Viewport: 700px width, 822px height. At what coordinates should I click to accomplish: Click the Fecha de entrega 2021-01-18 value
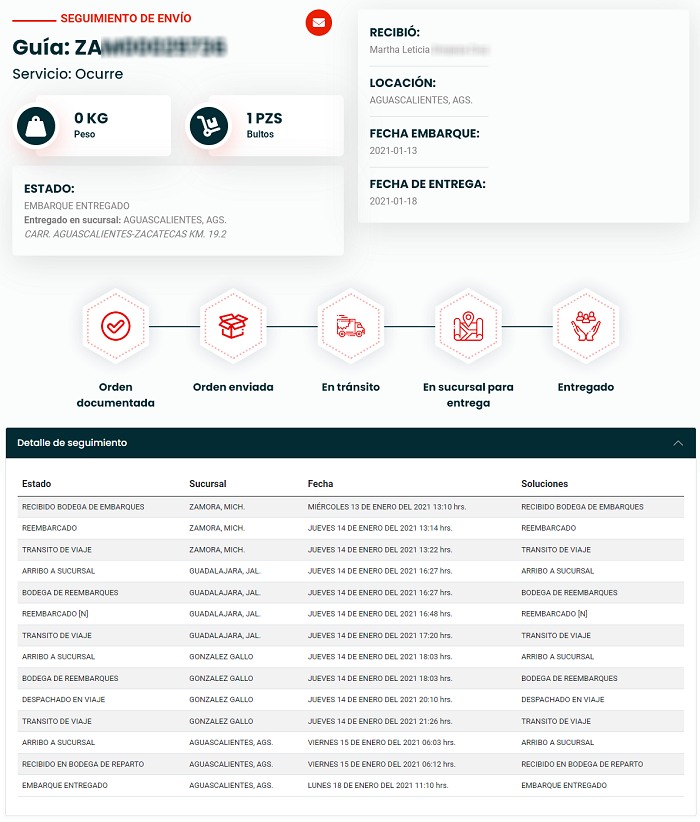pos(393,201)
